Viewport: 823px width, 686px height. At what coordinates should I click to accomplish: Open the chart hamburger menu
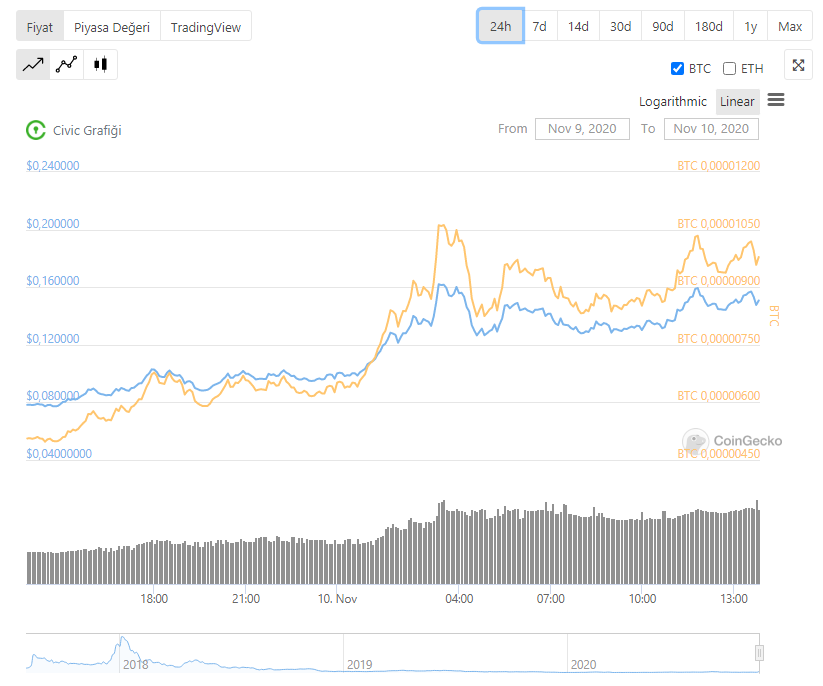tap(775, 100)
